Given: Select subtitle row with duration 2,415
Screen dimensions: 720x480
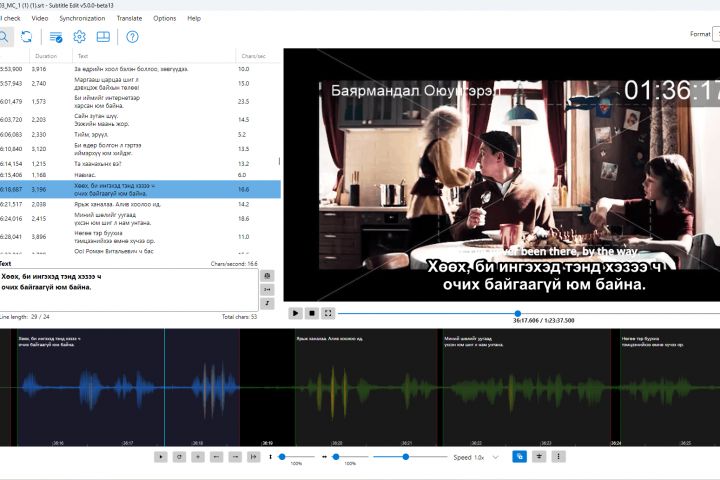Looking at the screenshot, I should pos(140,219).
